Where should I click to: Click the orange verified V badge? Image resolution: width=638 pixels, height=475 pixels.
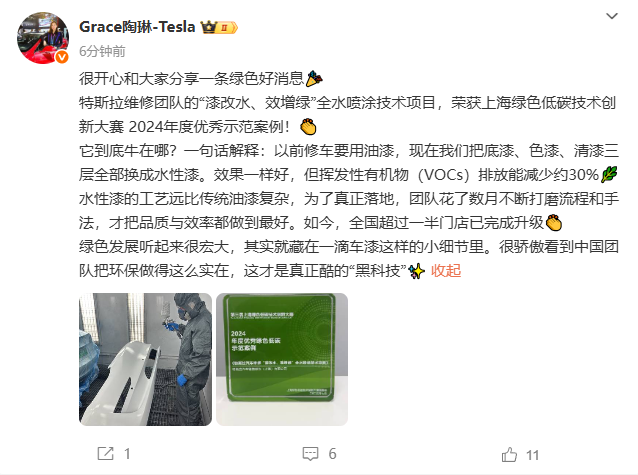61,57
